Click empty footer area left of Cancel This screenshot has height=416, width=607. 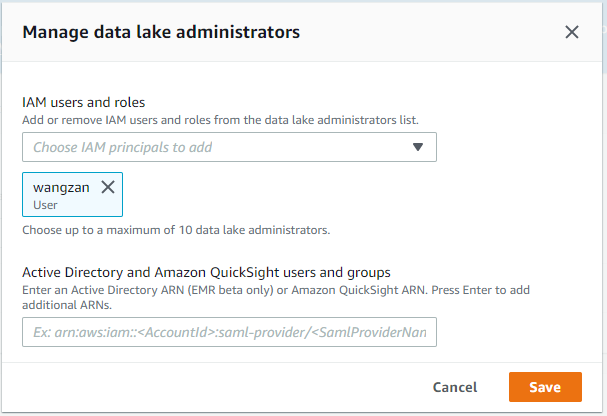(200, 387)
